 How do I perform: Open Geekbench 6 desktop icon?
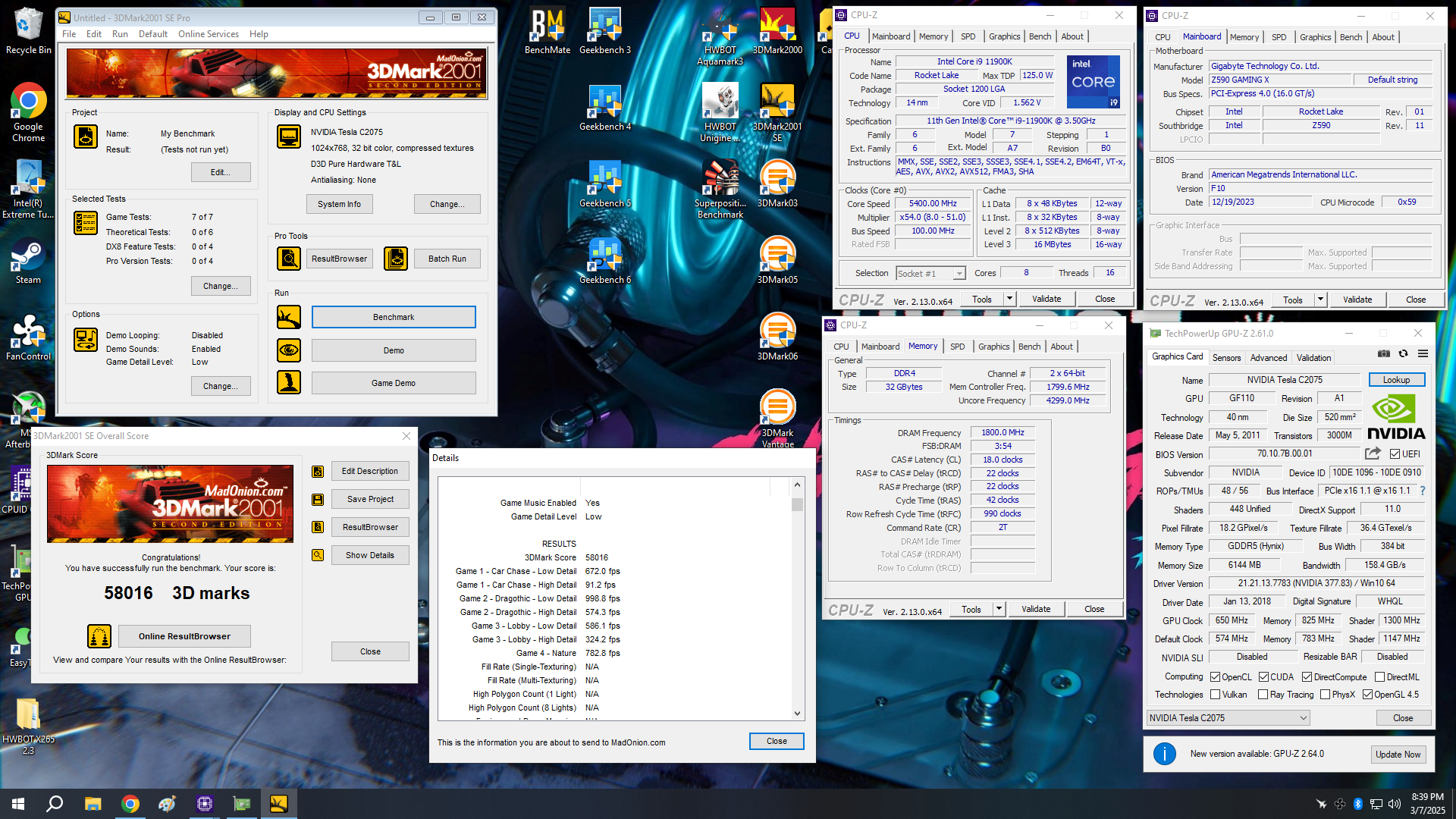[x=605, y=261]
